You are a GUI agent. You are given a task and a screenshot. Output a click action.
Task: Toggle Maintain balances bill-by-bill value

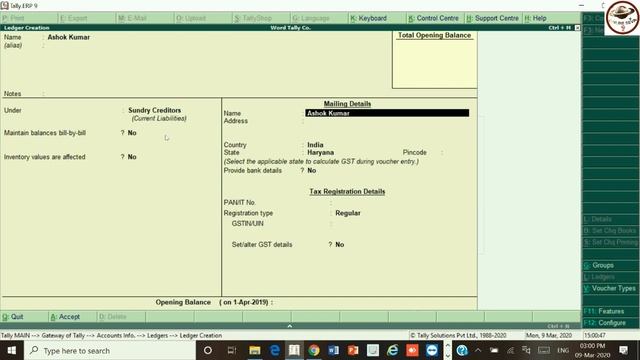132,133
